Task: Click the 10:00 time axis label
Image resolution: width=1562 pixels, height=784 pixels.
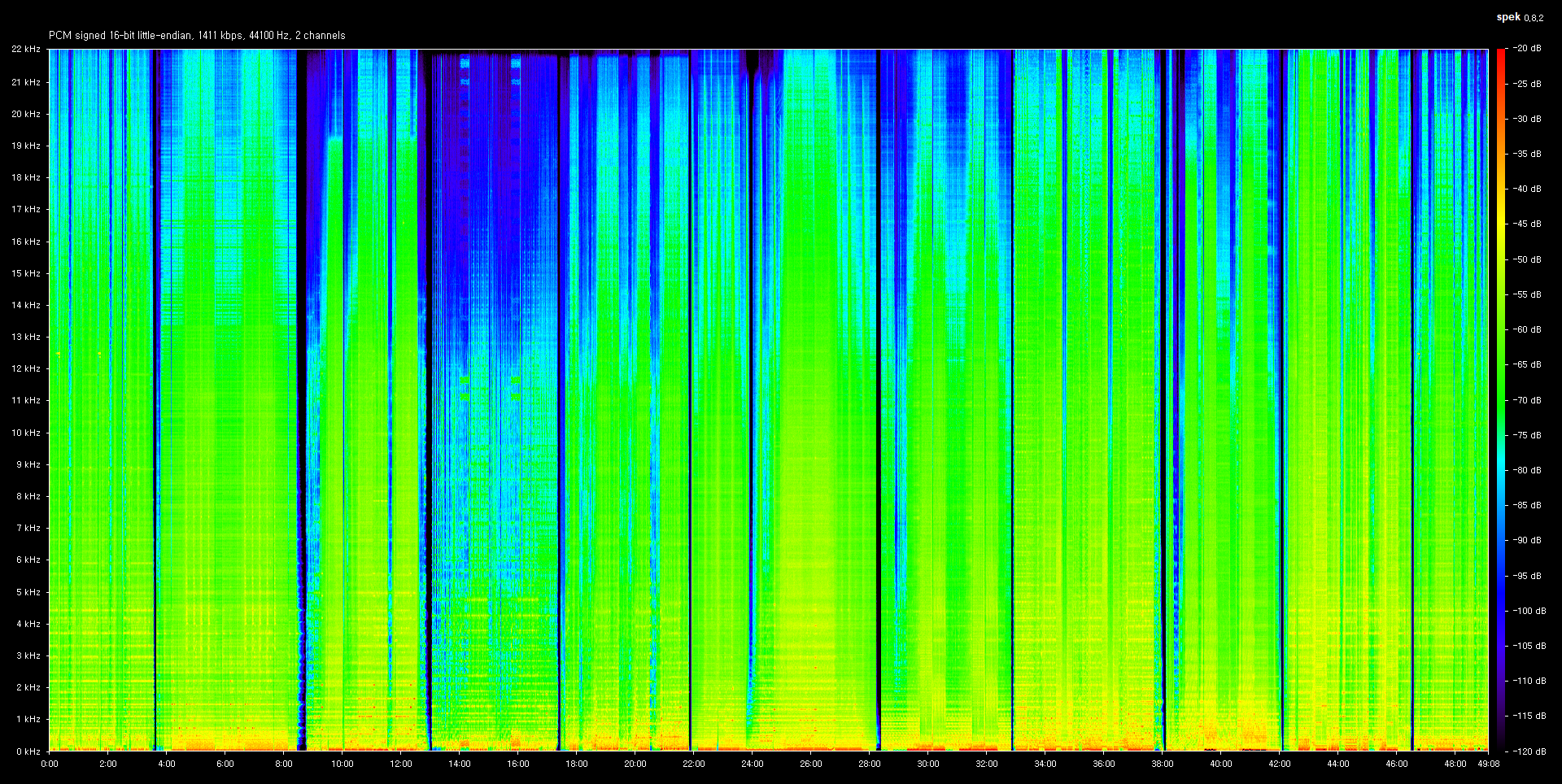Action: click(x=343, y=764)
